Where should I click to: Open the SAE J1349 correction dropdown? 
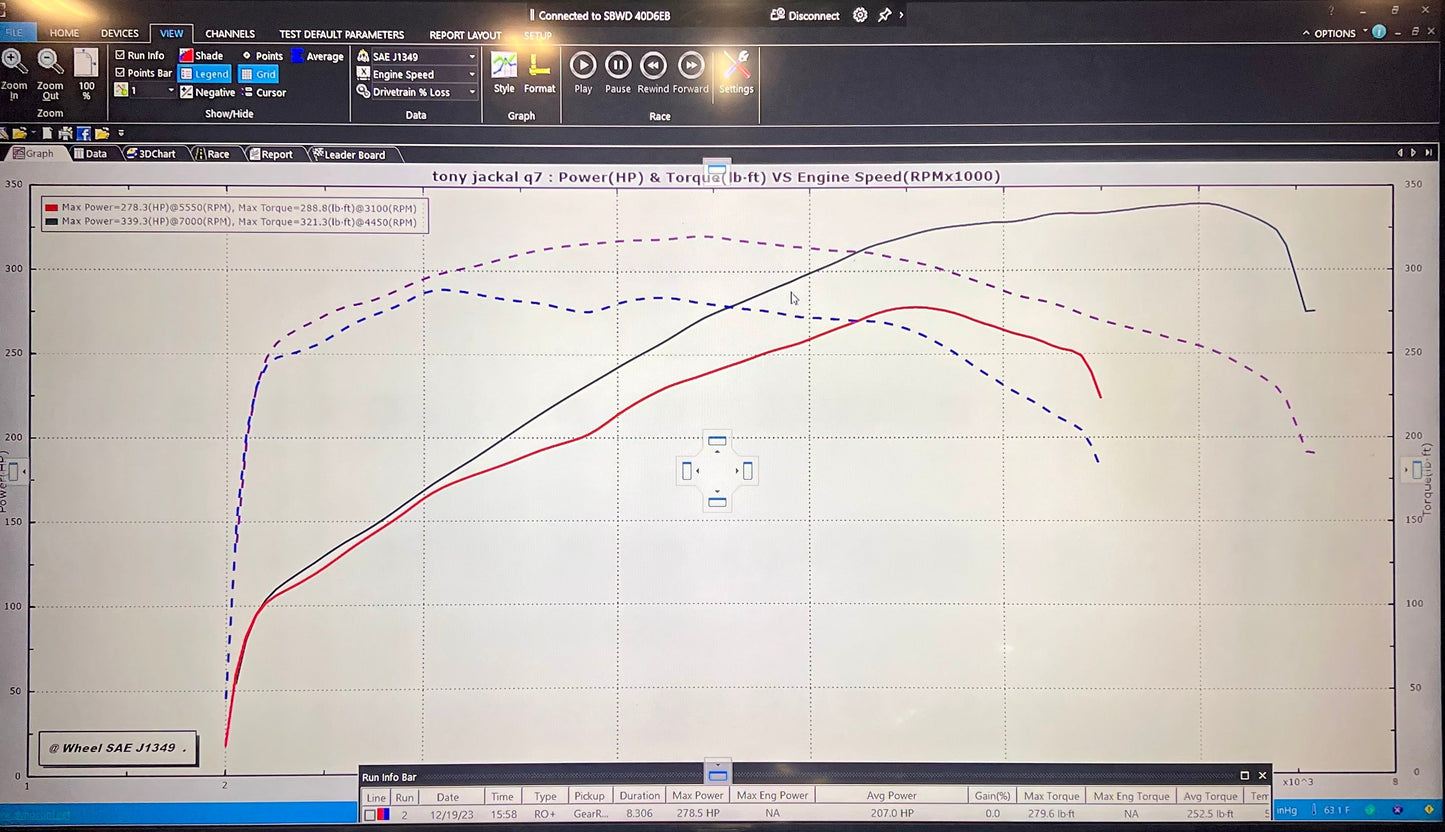(x=471, y=56)
